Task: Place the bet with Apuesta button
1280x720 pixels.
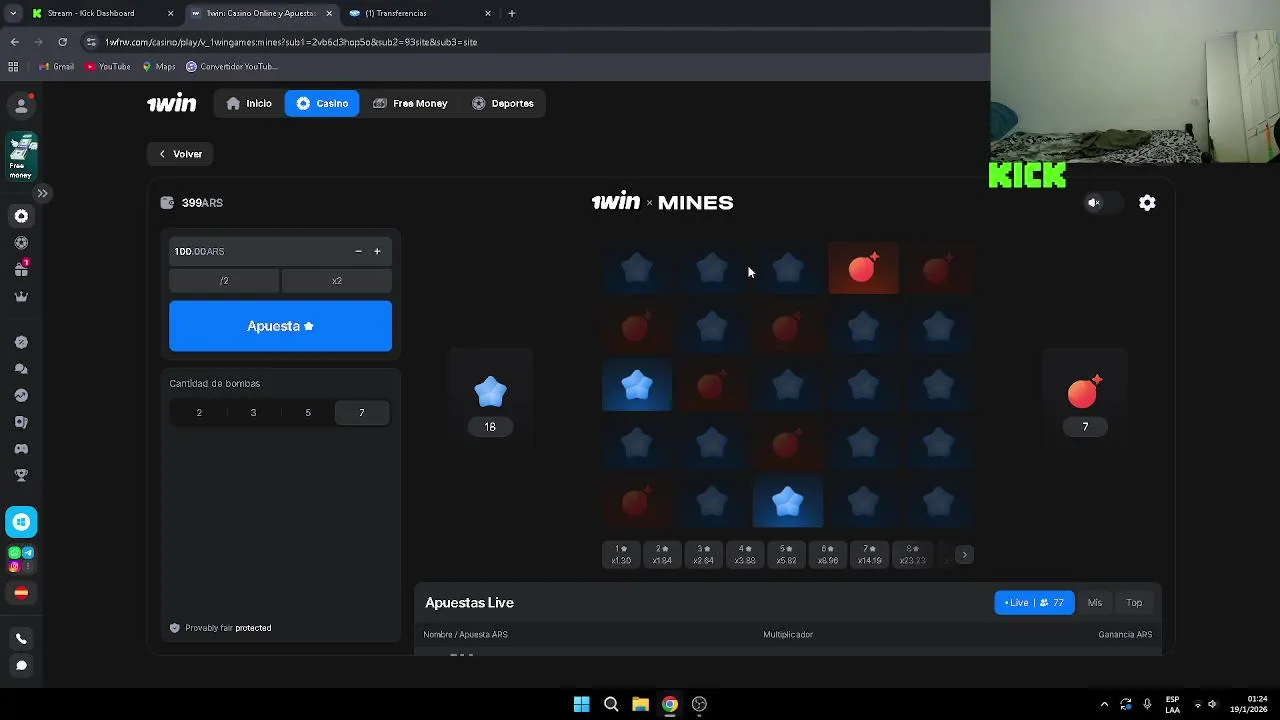Action: click(280, 326)
